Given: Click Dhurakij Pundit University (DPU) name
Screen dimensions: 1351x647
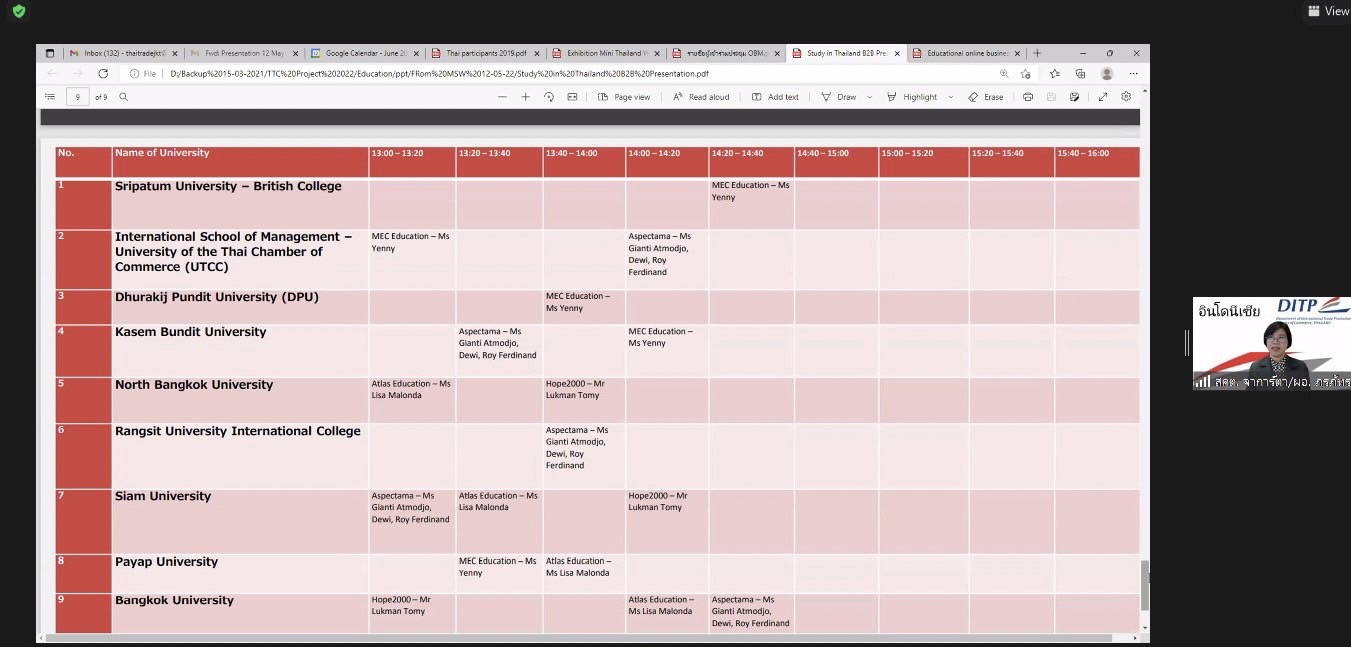Looking at the screenshot, I should [x=217, y=297].
